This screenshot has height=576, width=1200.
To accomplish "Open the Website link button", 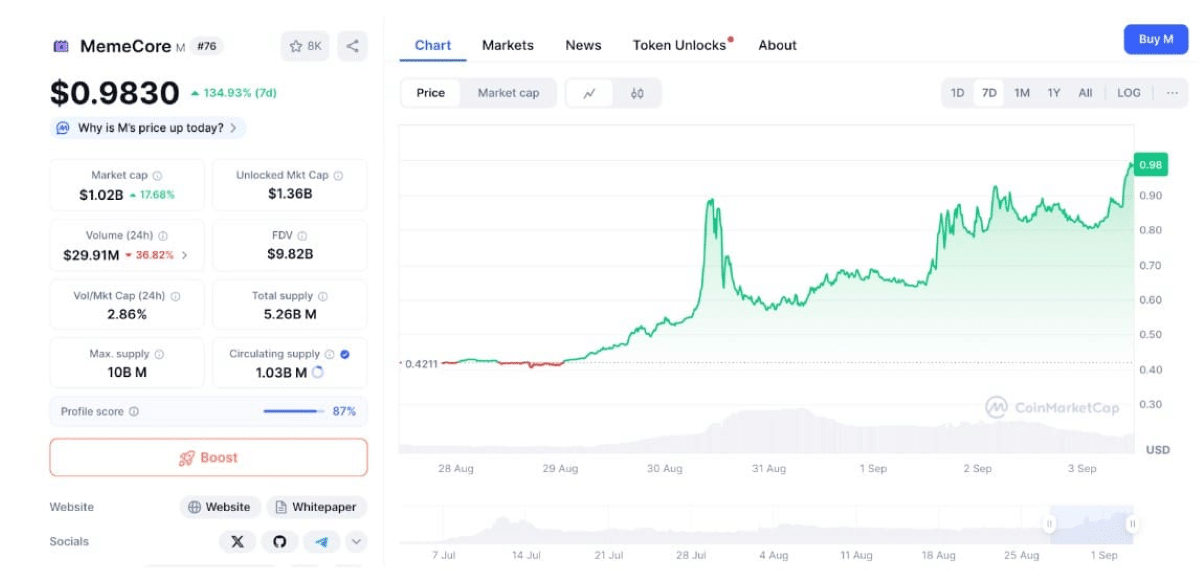I will (220, 507).
